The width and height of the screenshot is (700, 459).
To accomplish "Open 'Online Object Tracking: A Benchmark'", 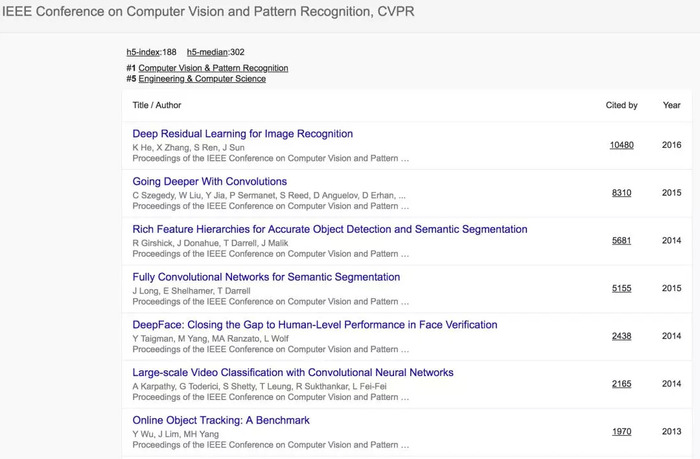I will 221,420.
